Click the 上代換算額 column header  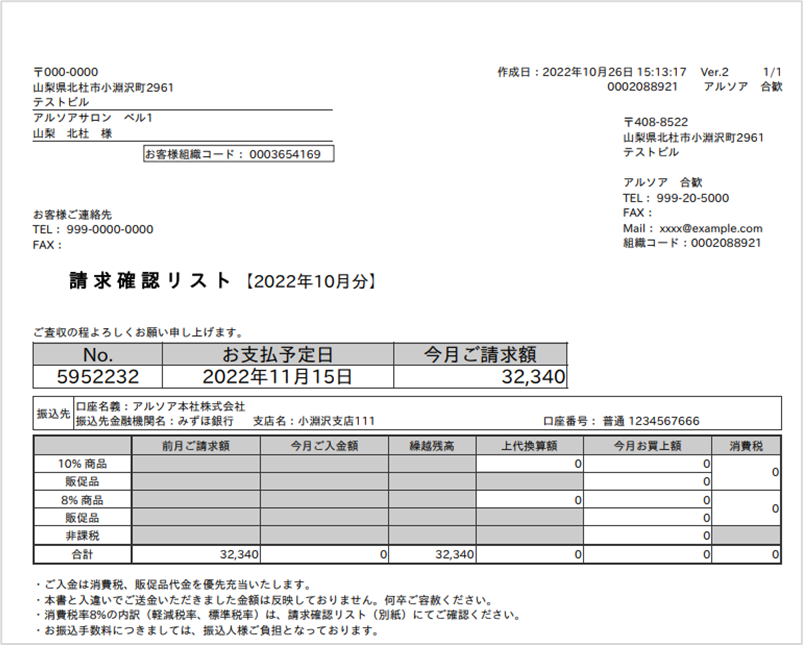click(530, 445)
